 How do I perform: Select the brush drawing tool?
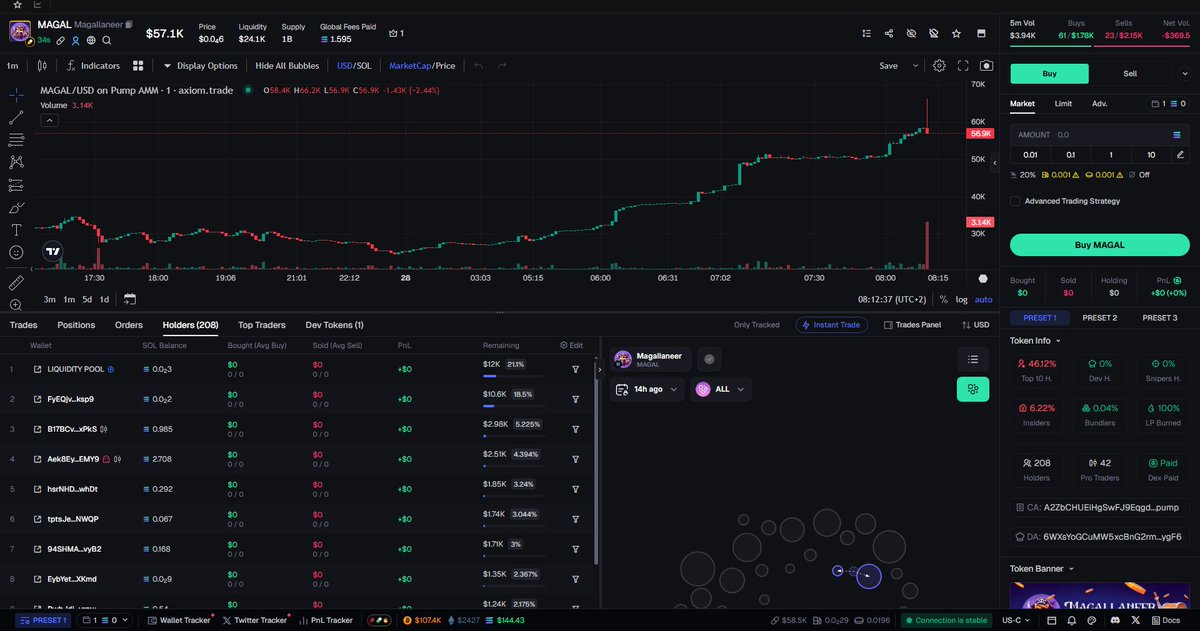pyautogui.click(x=16, y=208)
